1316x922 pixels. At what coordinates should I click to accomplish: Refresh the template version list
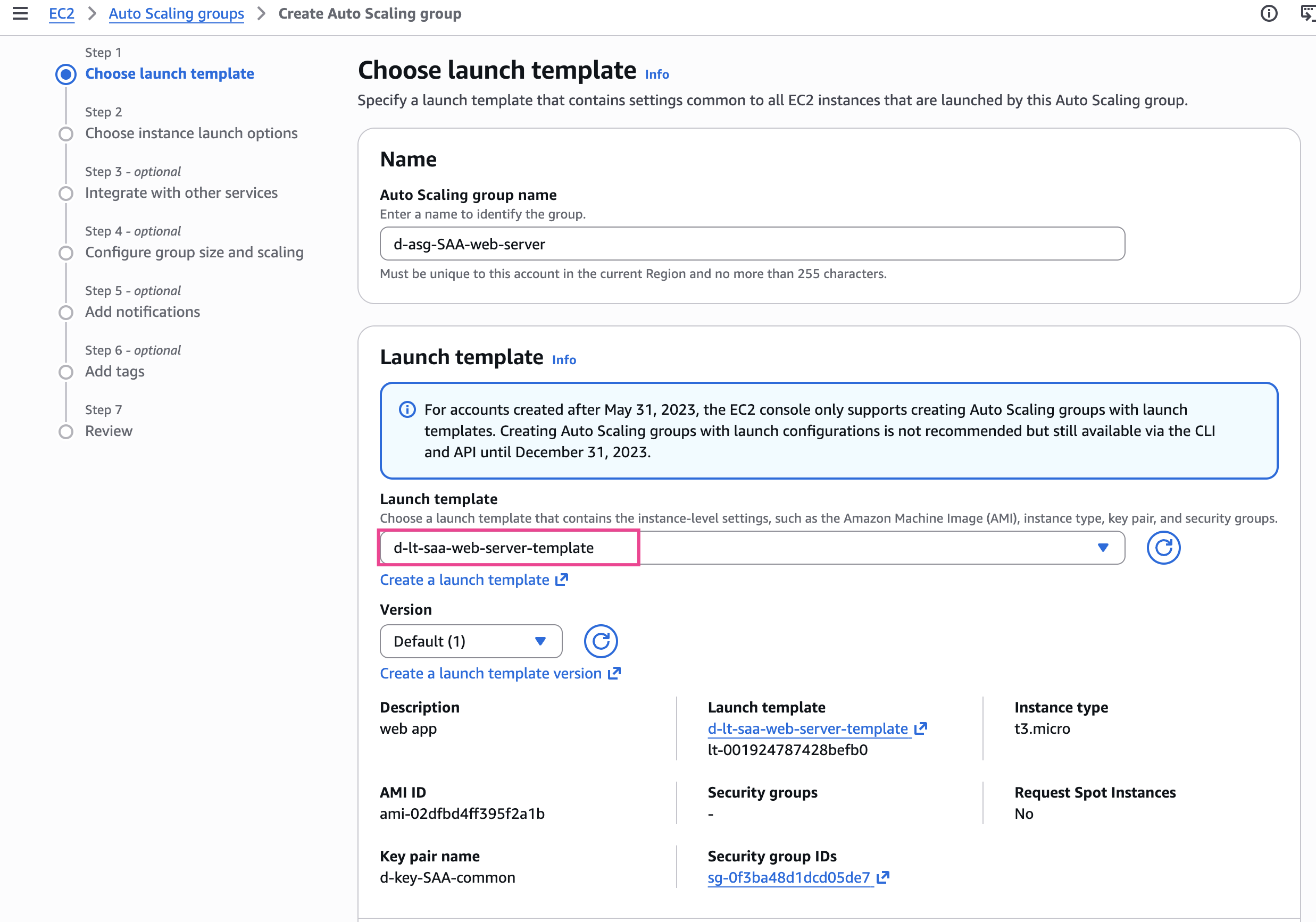[600, 641]
